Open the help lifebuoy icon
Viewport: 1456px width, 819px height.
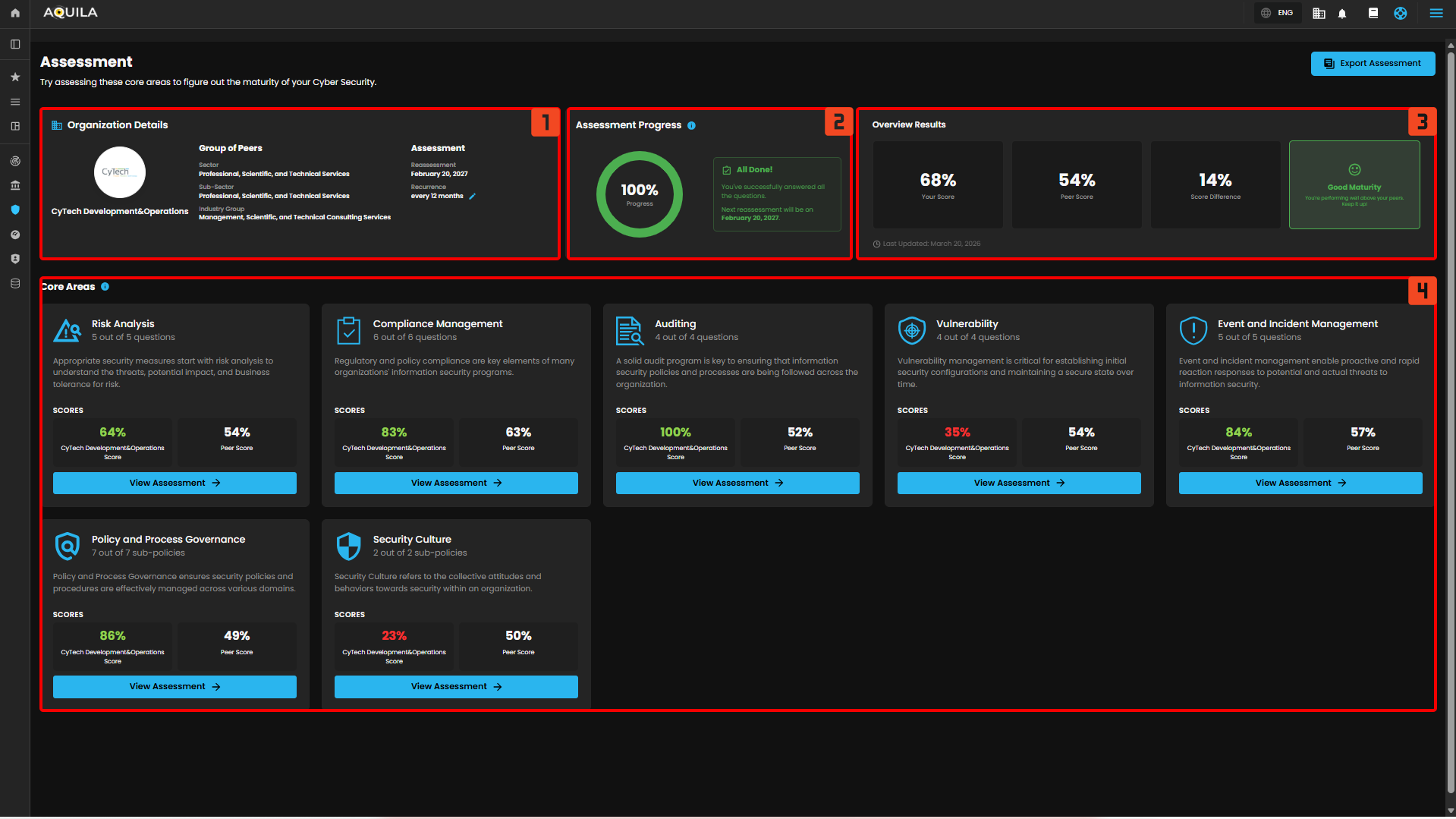pos(1400,13)
